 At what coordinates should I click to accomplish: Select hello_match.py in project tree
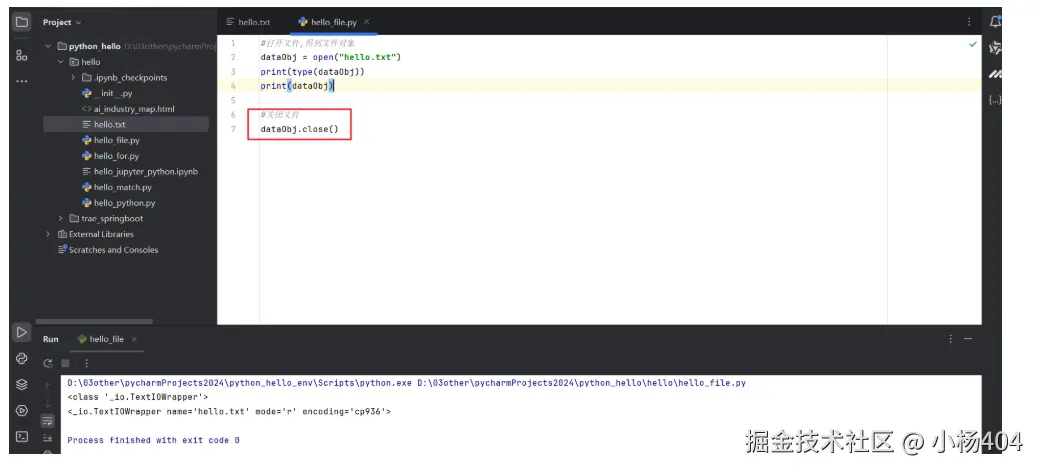(117, 187)
